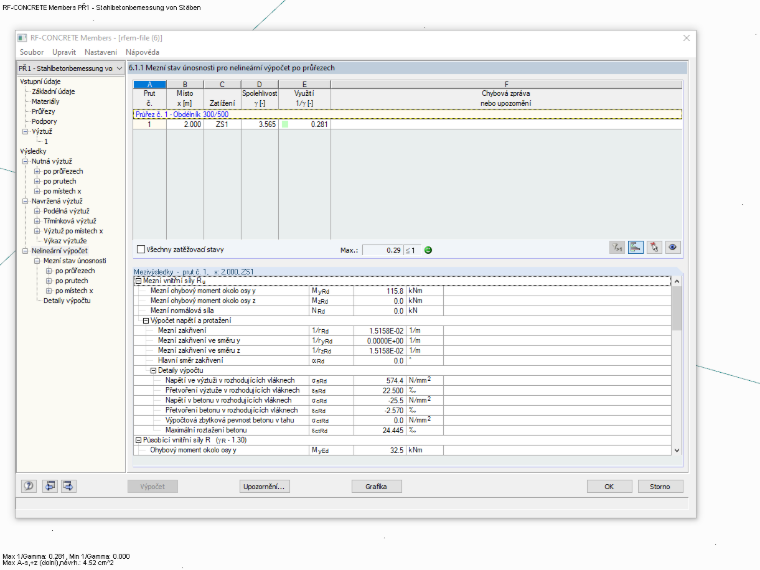This screenshot has width=760, height=570.
Task: Click the 'Upozornění...' button
Action: [x=265, y=486]
